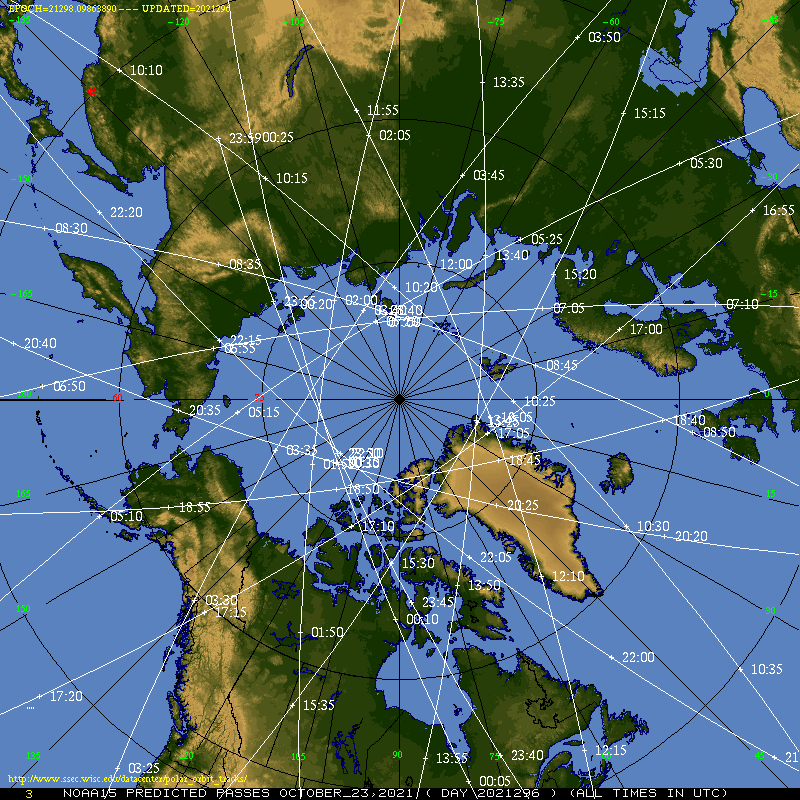Click the 17:15 time label
Image resolution: width=800 pixels, height=800 pixels.
point(231,612)
